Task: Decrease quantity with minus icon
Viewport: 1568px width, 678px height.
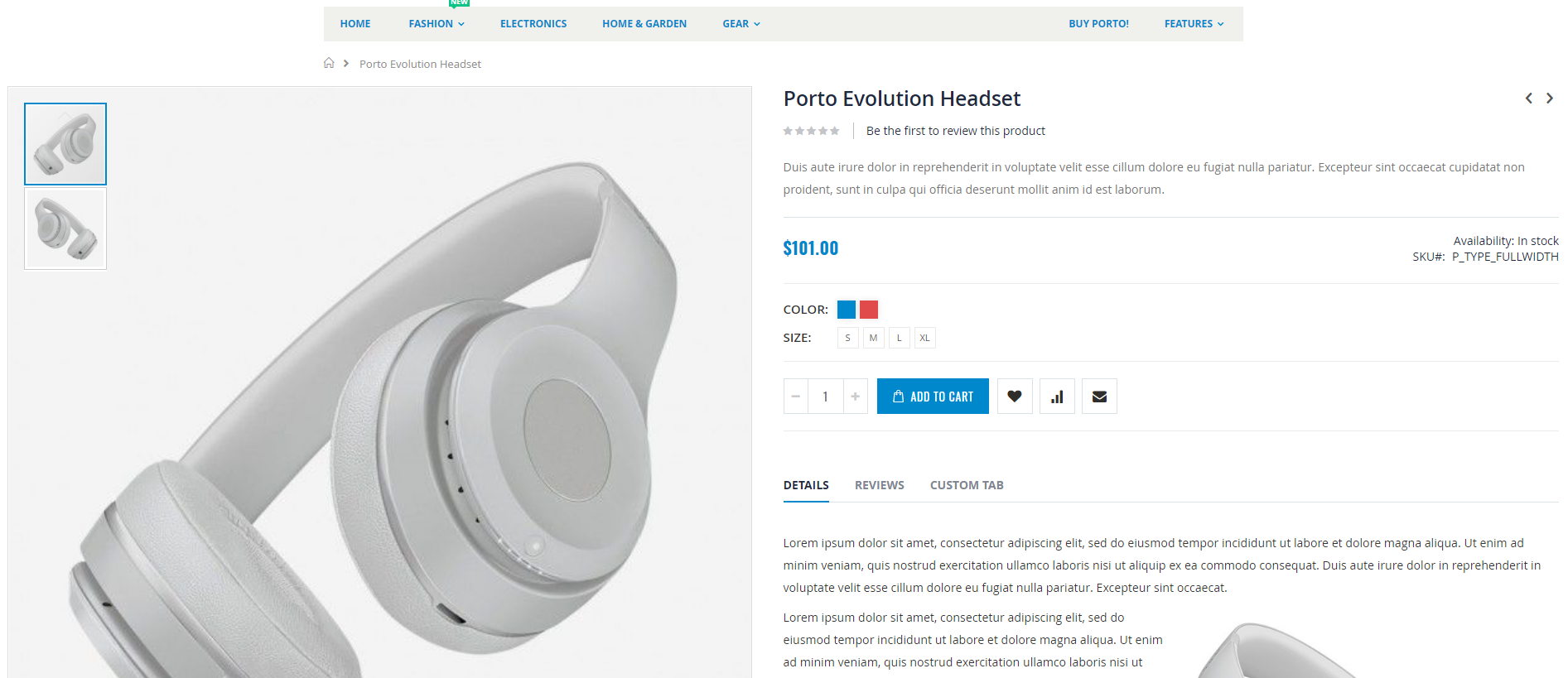Action: point(795,397)
